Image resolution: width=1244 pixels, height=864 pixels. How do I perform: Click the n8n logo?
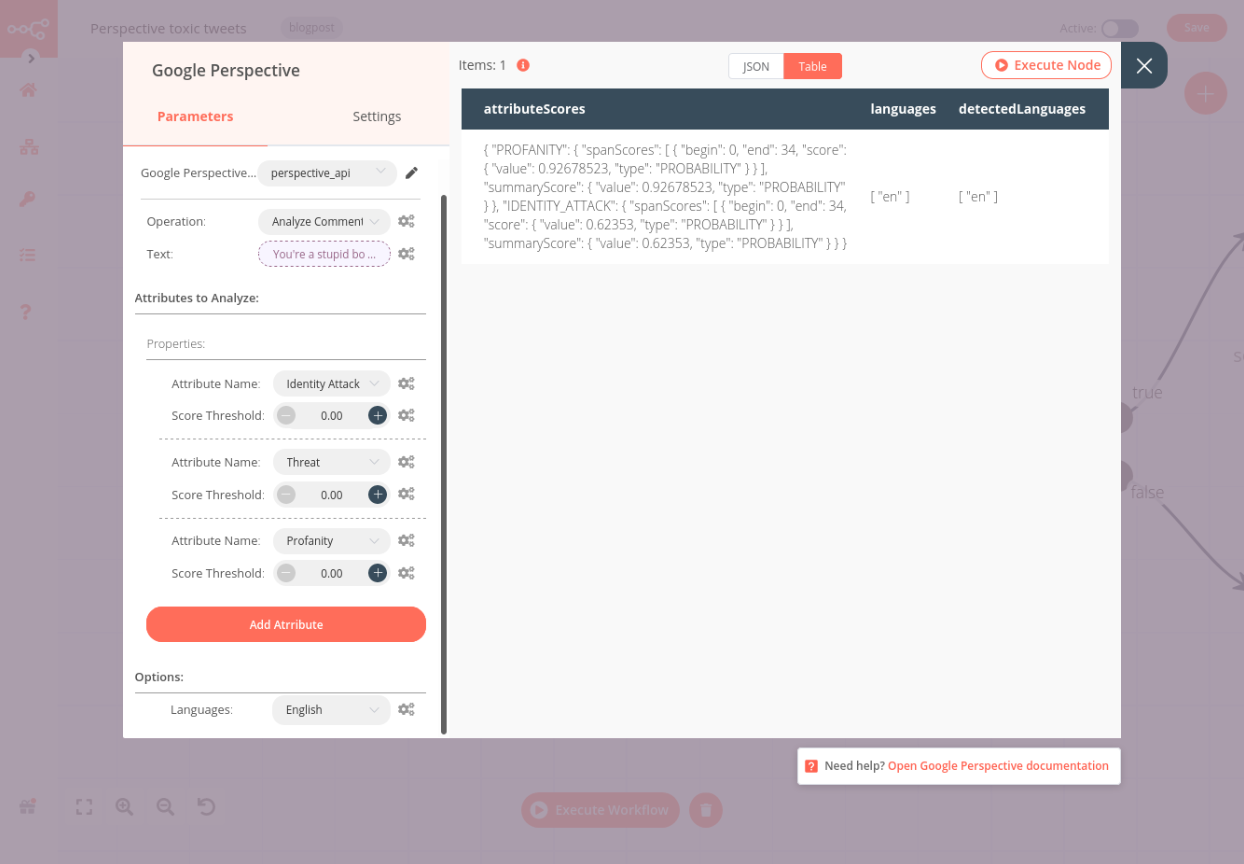tap(28, 28)
